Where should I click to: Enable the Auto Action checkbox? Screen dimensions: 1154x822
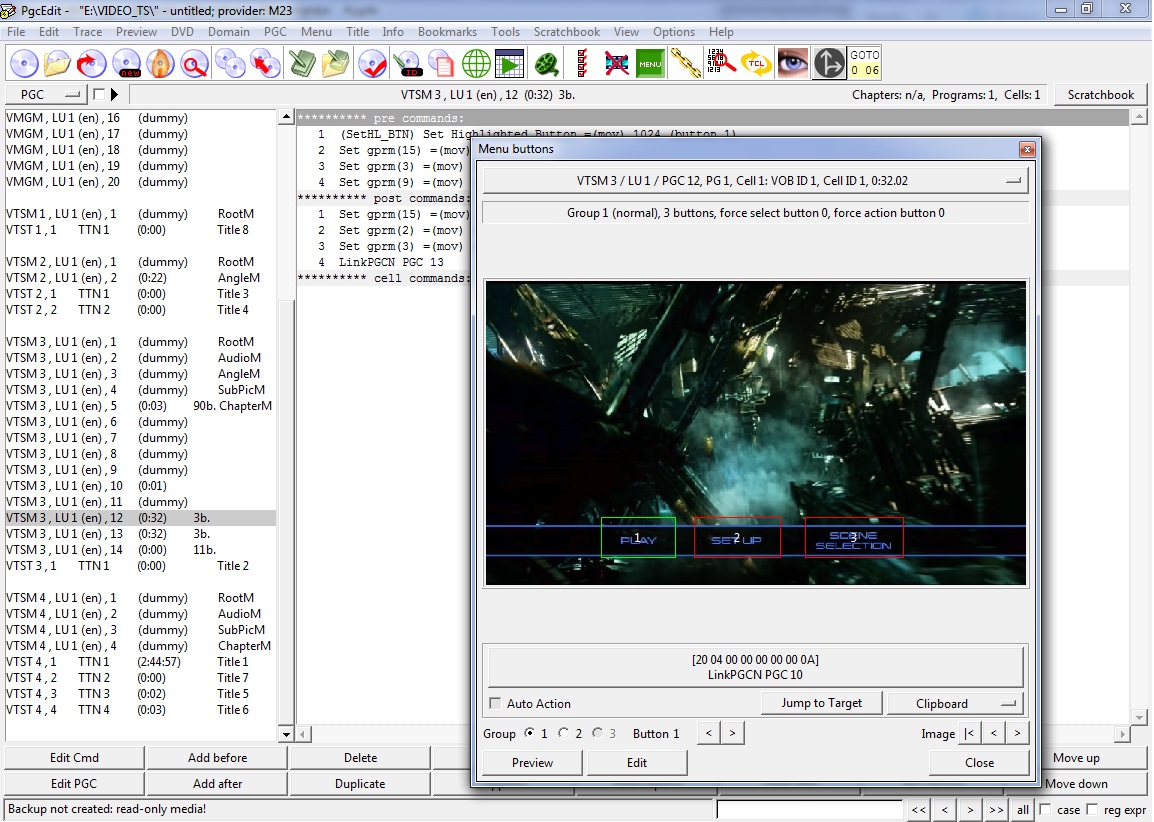pos(495,704)
